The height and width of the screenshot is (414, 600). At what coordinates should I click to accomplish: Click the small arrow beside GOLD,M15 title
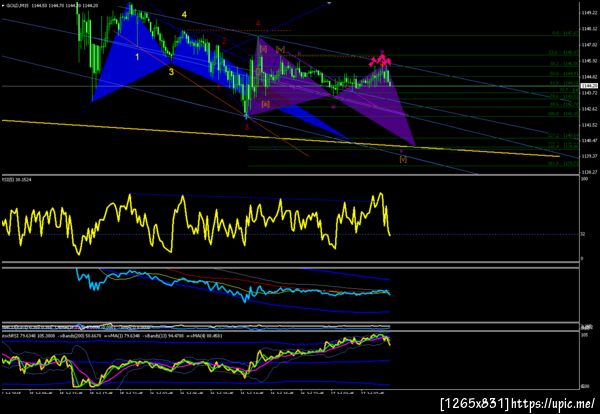tap(3, 5)
